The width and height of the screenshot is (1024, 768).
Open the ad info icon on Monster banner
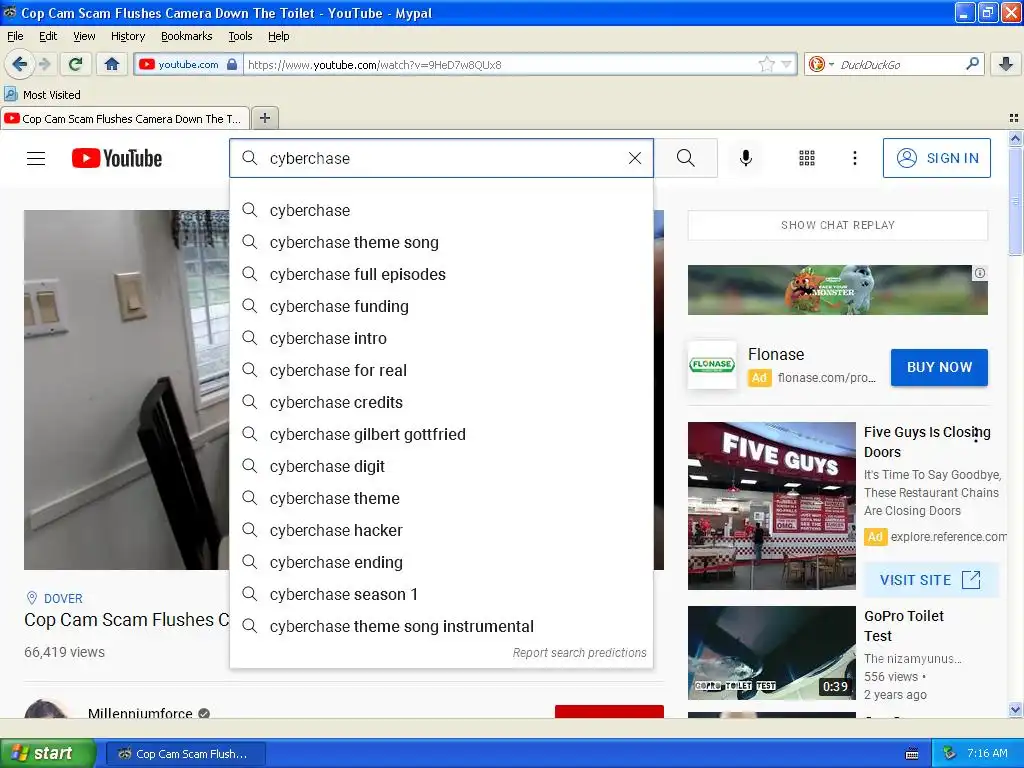980,273
